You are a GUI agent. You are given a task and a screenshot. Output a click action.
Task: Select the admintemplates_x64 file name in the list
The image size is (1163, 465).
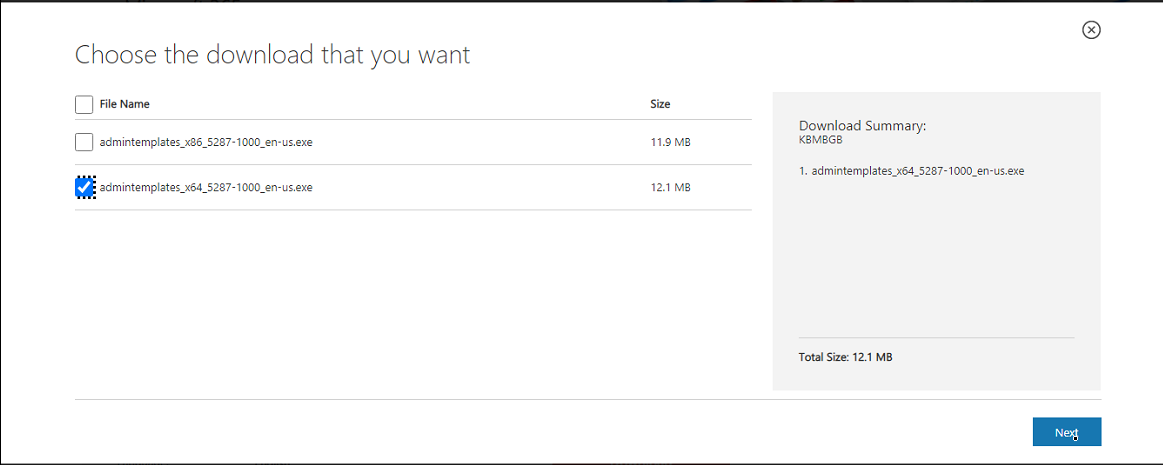(x=205, y=188)
